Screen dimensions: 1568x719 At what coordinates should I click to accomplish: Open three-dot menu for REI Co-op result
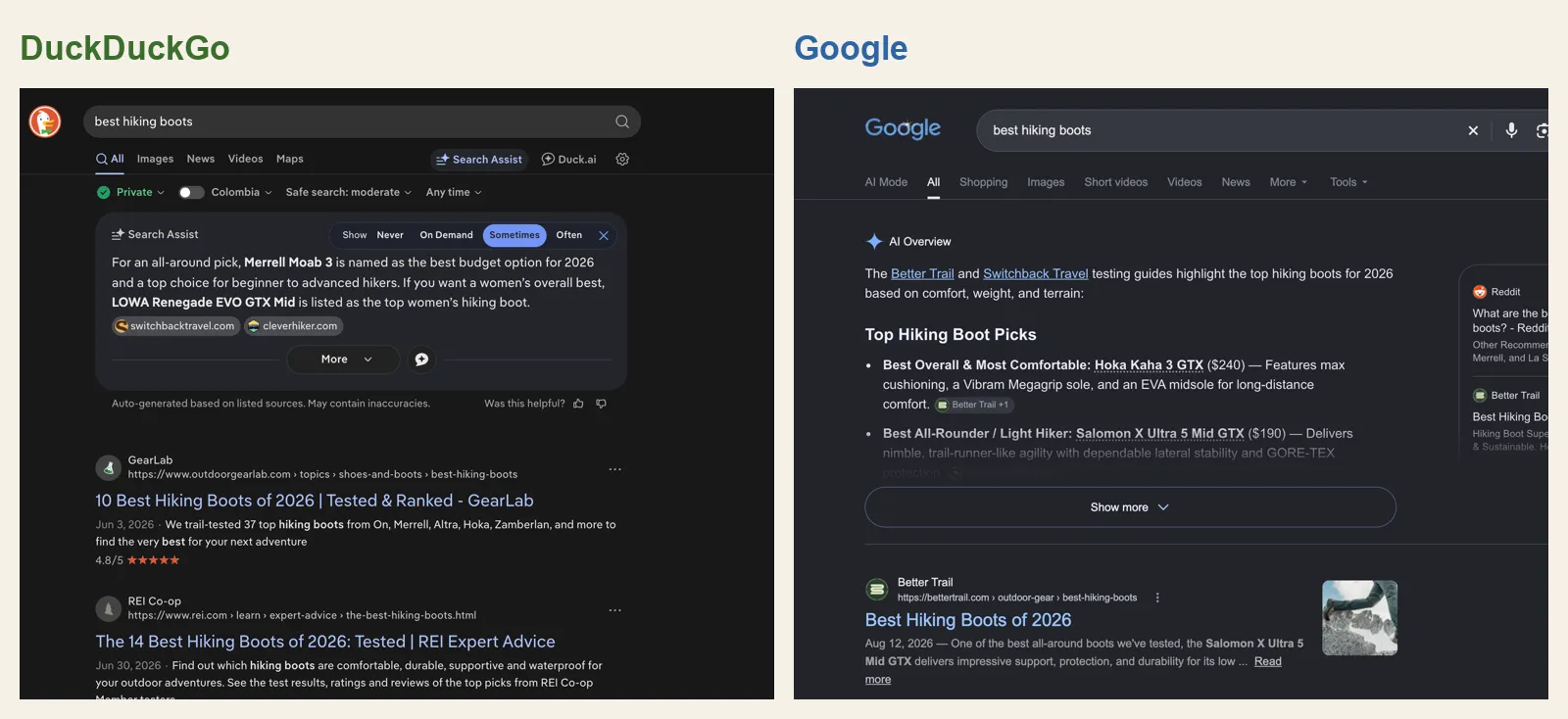point(615,610)
